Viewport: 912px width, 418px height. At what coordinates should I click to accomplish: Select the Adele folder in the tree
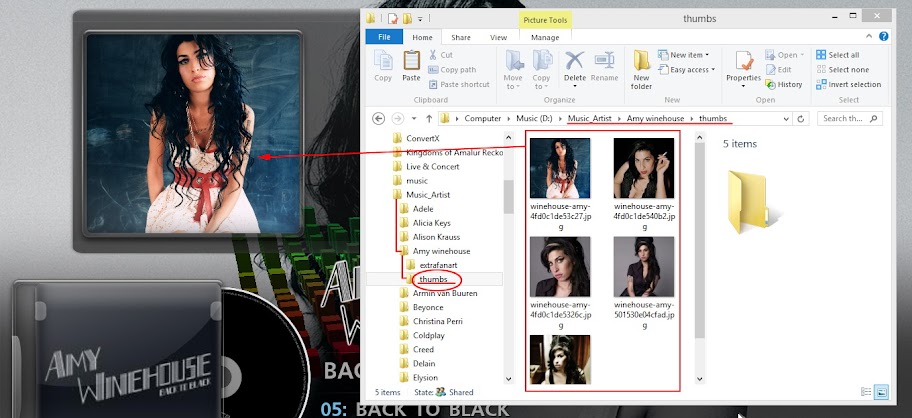tap(423, 209)
